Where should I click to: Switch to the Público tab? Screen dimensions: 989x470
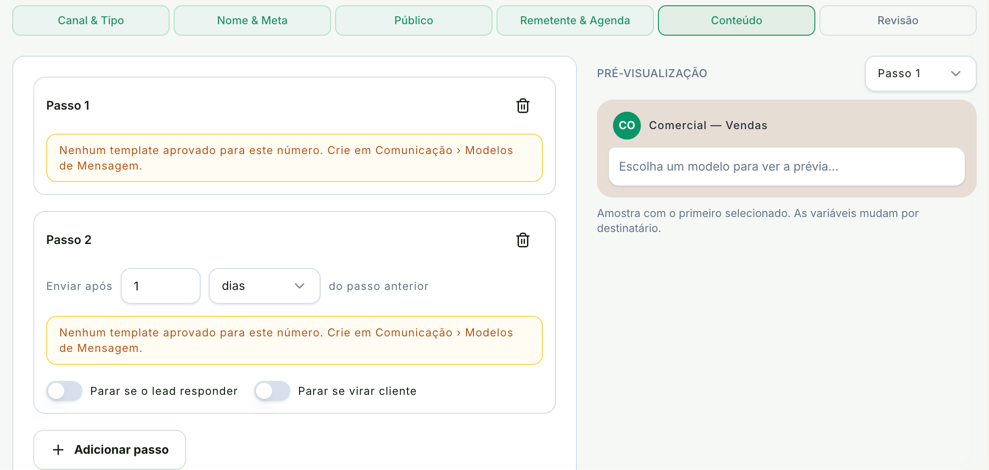(414, 20)
